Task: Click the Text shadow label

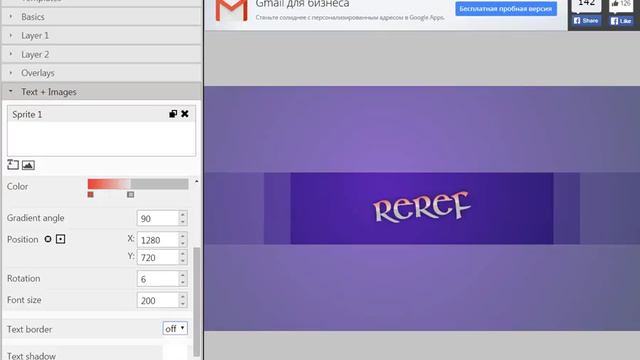Action: pos(31,356)
